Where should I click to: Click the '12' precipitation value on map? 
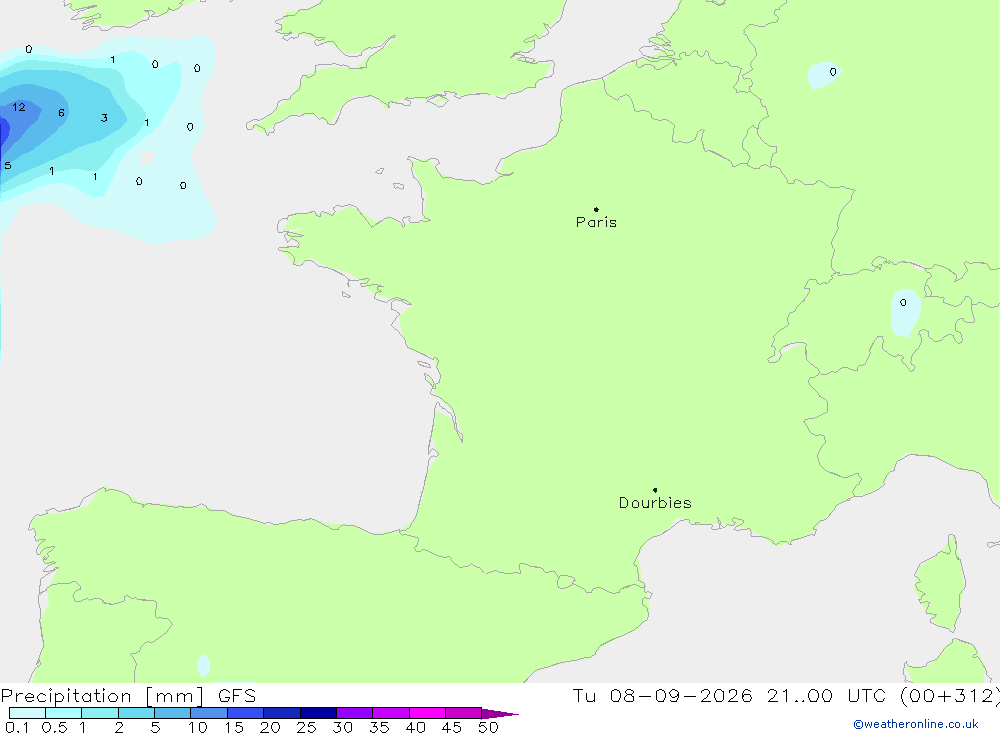(19, 107)
